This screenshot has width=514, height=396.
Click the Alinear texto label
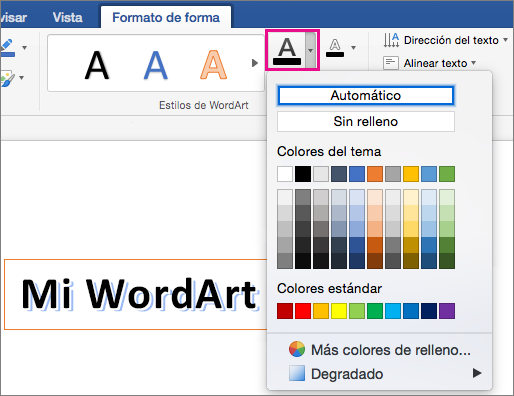pos(435,63)
